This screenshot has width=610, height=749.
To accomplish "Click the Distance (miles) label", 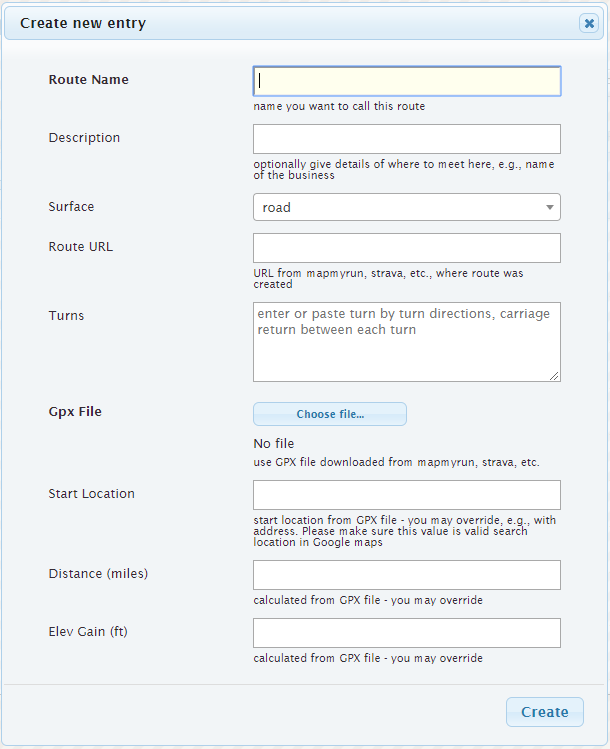I will [x=98, y=573].
